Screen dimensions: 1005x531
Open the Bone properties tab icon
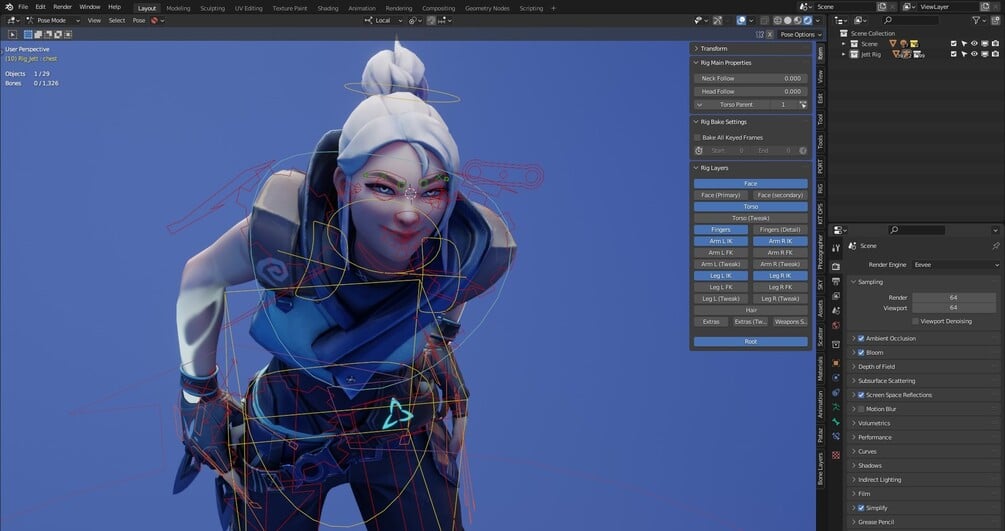[836, 421]
